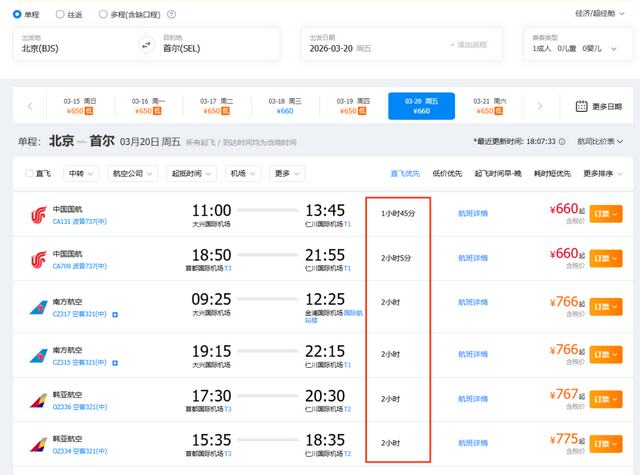Book the OZ334 flight at ¥775
Image resolution: width=640 pixels, height=475 pixels.
[x=606, y=444]
